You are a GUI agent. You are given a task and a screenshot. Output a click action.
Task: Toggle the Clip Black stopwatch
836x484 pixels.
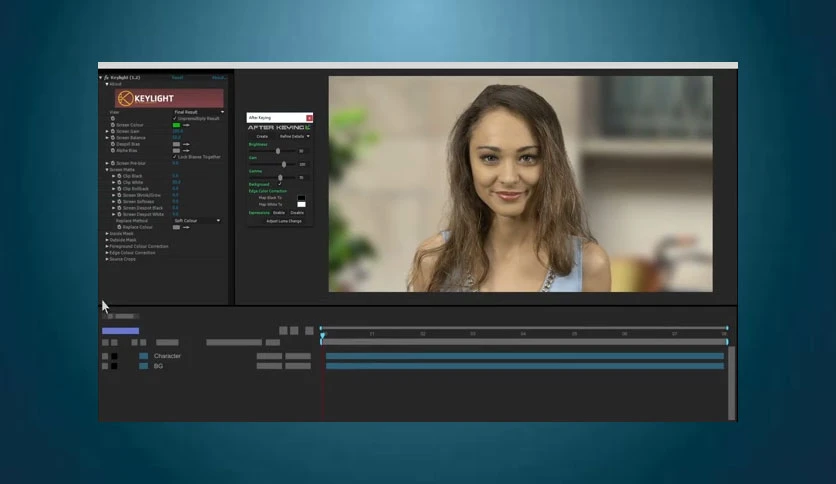click(119, 176)
